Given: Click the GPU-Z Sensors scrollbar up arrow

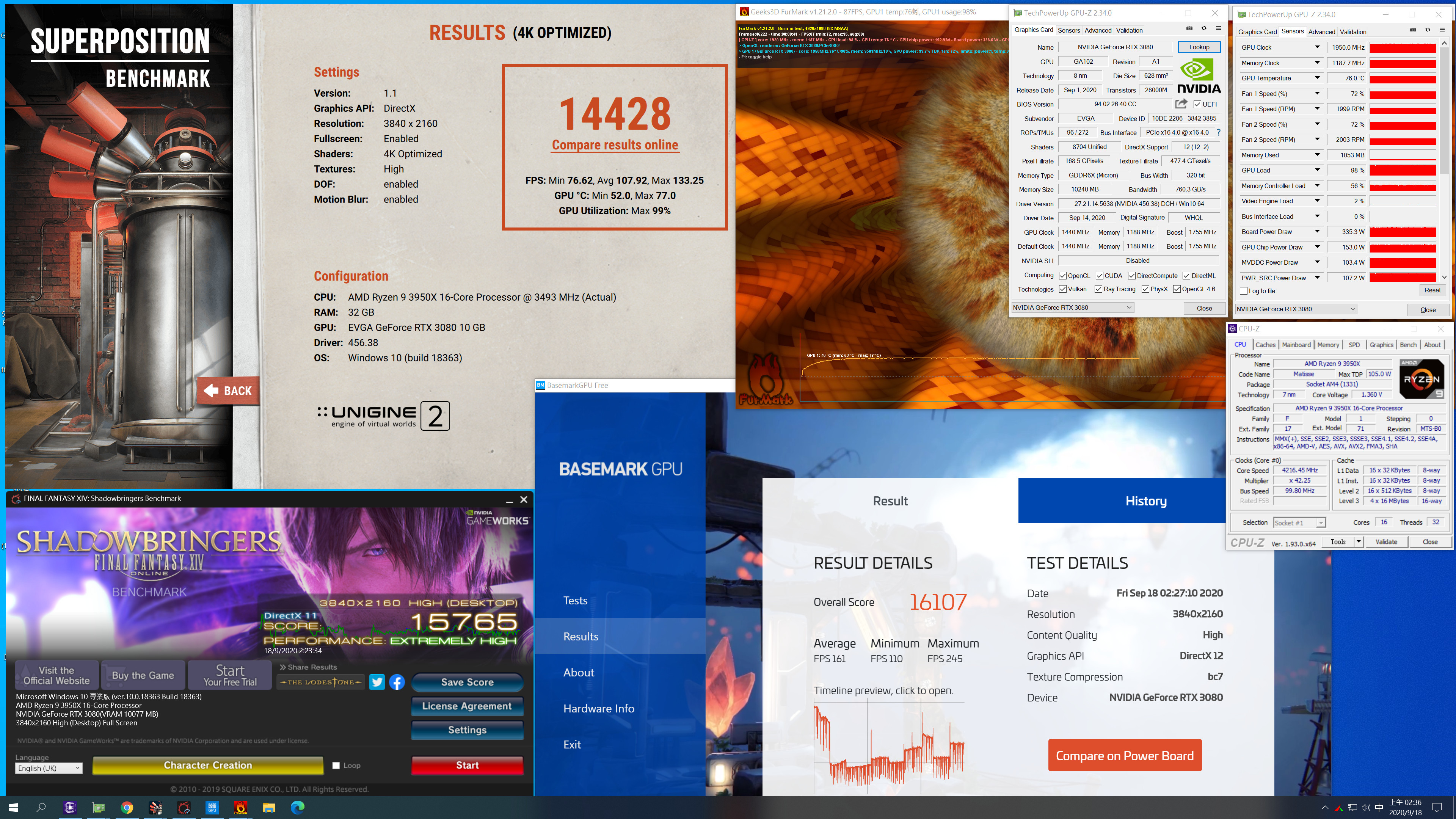Looking at the screenshot, I should [1444, 44].
